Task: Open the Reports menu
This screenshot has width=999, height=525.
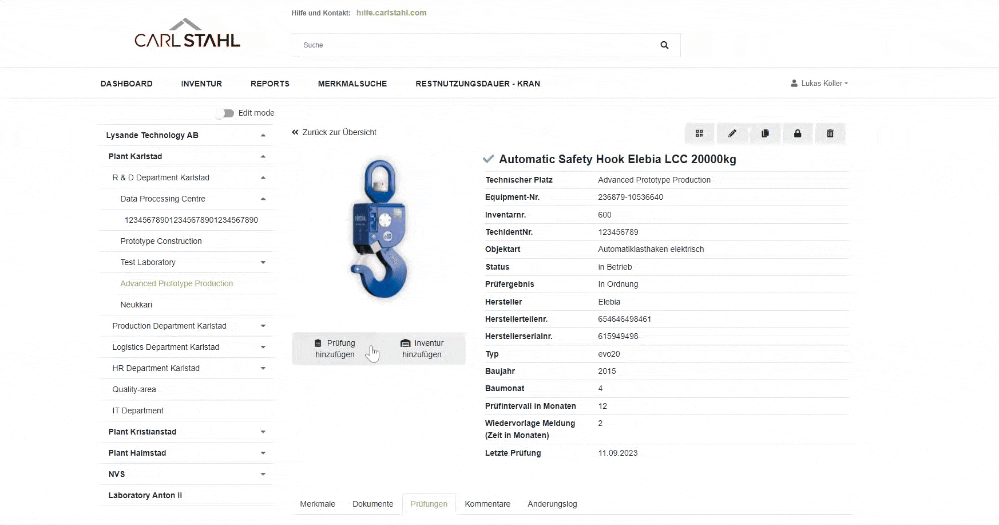Action: [x=270, y=84]
